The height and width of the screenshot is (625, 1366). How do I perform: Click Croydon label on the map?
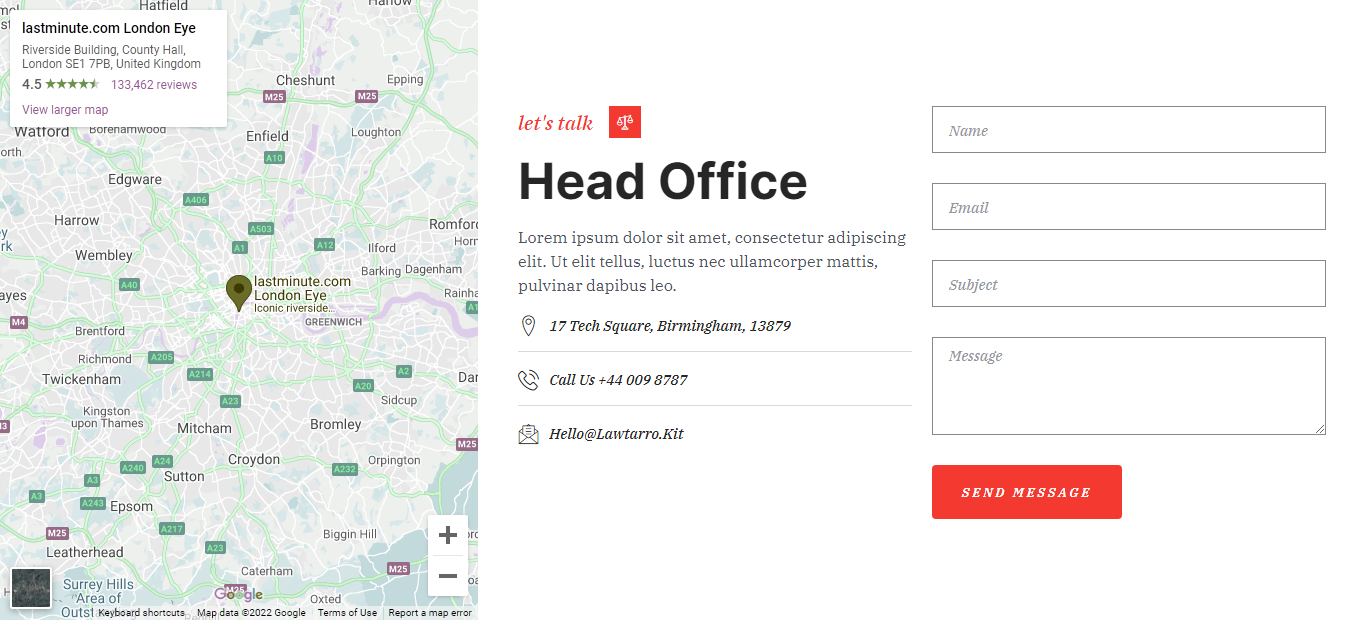click(254, 459)
